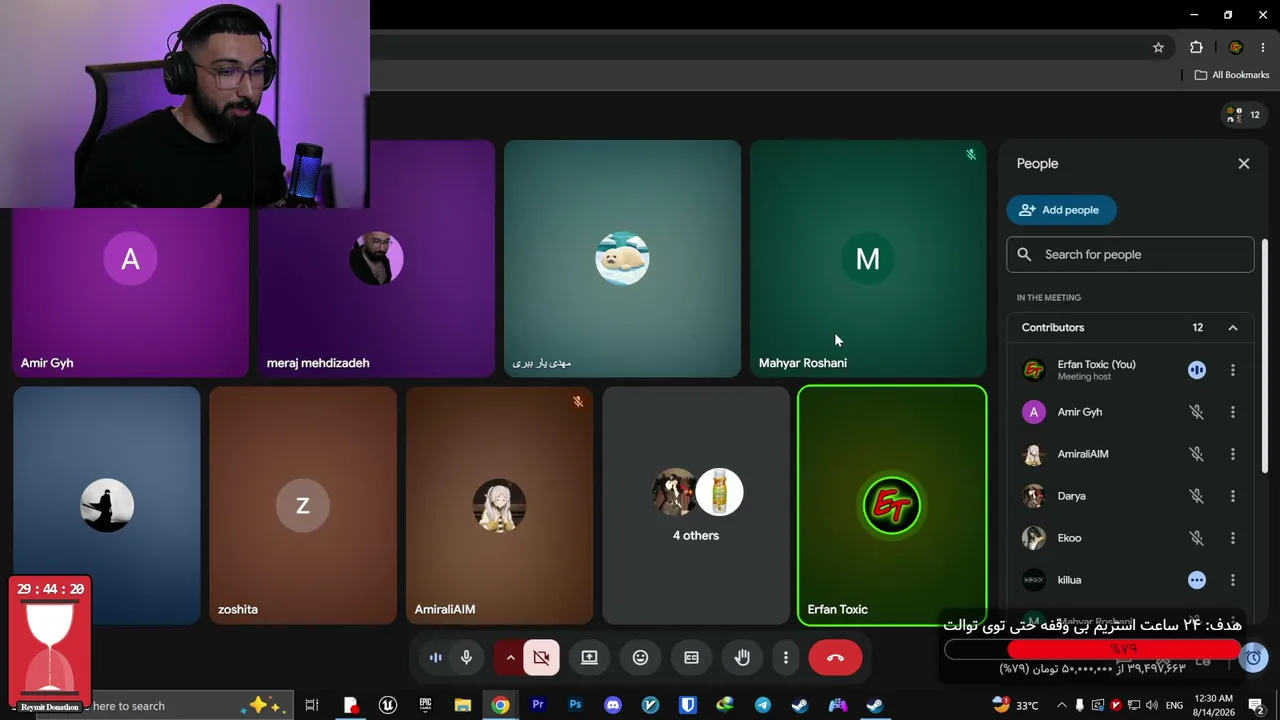The image size is (1280, 720).
Task: Toggle closed captions
Action: click(691, 657)
